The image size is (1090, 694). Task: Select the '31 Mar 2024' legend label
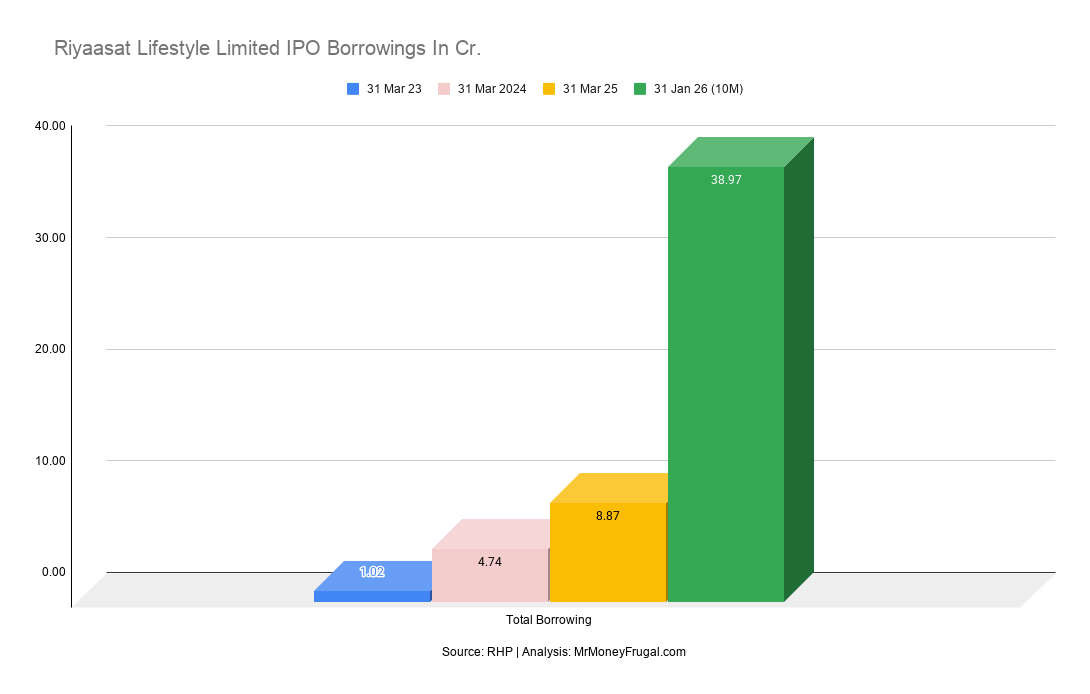point(492,89)
